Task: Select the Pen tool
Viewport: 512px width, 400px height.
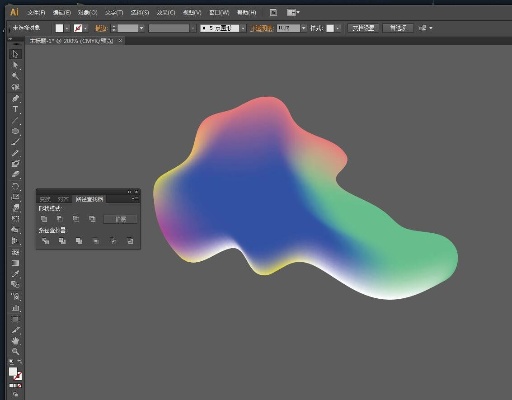Action: (x=15, y=98)
